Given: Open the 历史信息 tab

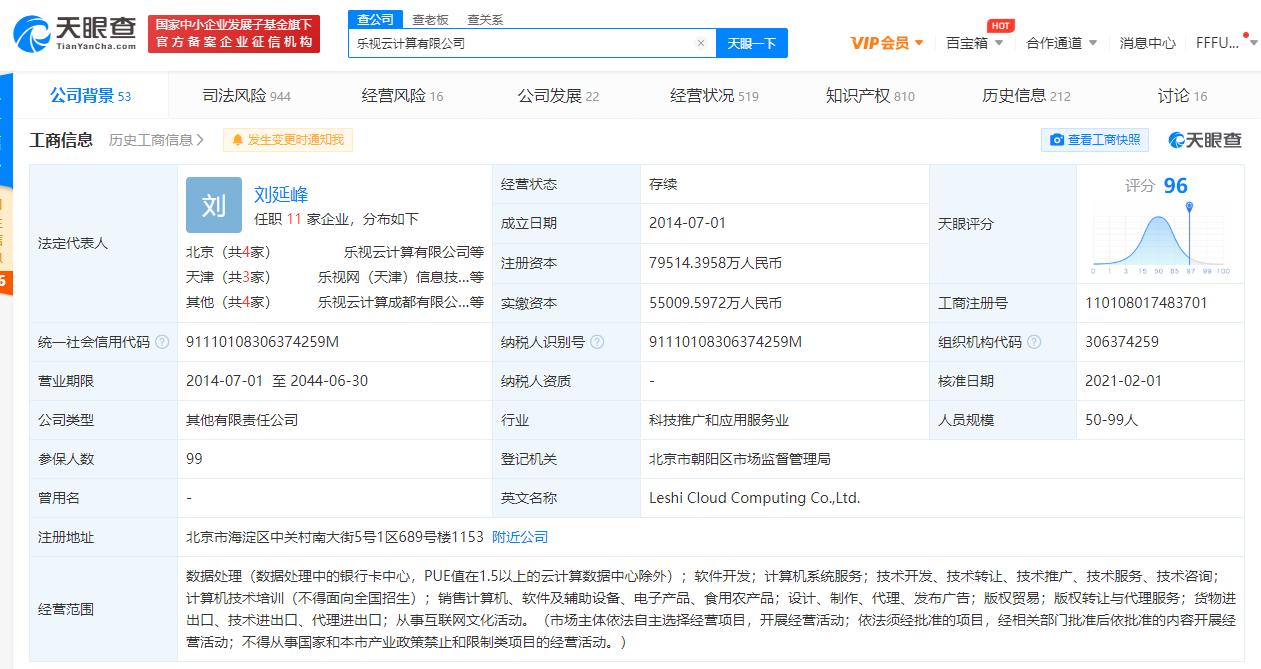Looking at the screenshot, I should point(1026,96).
